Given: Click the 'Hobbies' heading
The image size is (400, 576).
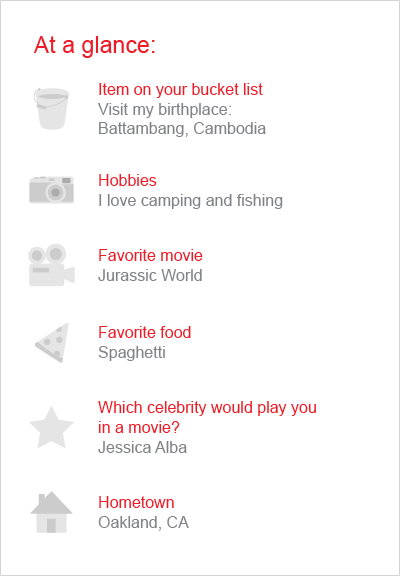Looking at the screenshot, I should pos(127,180).
